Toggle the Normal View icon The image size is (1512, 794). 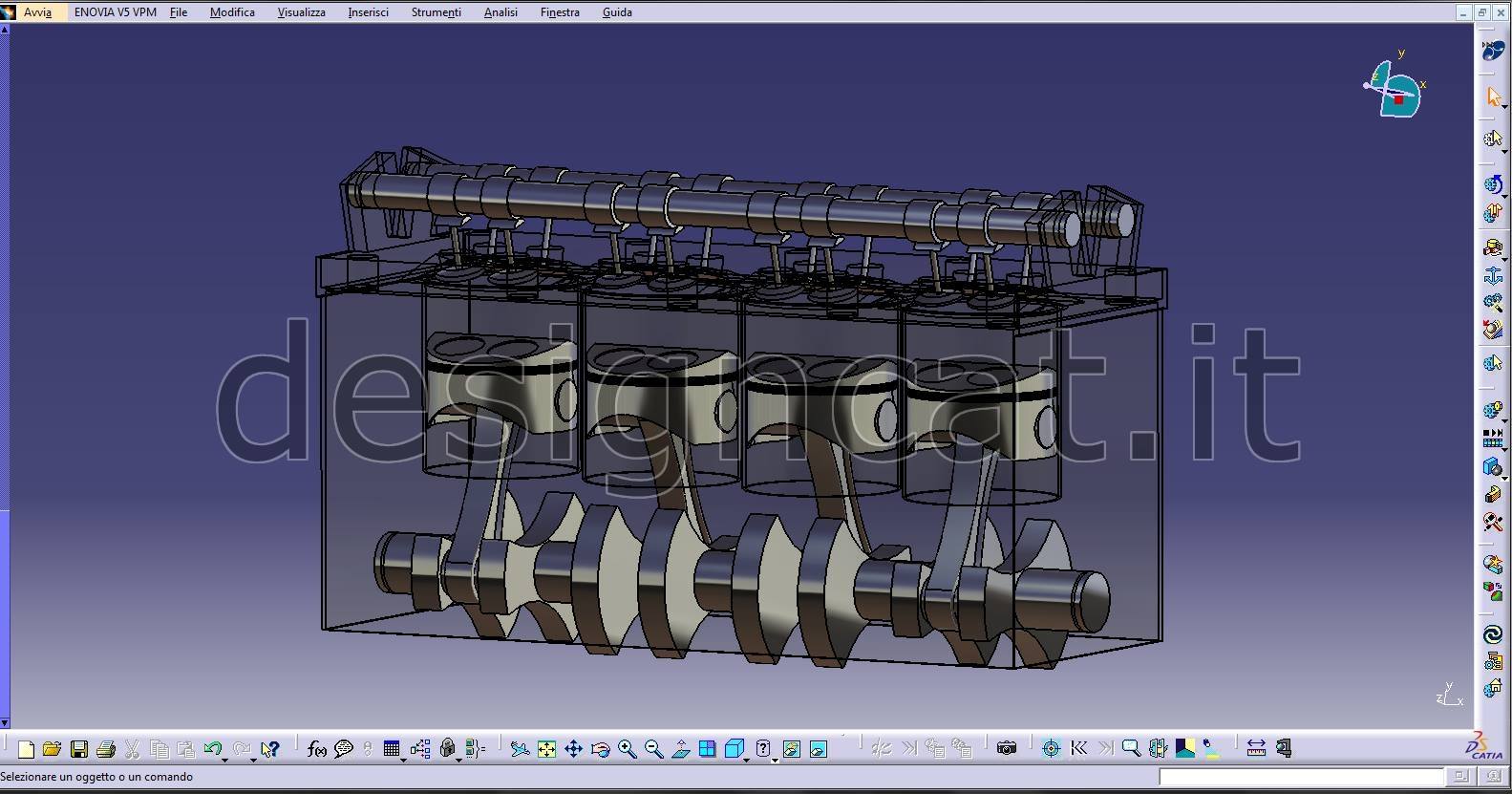pos(680,749)
